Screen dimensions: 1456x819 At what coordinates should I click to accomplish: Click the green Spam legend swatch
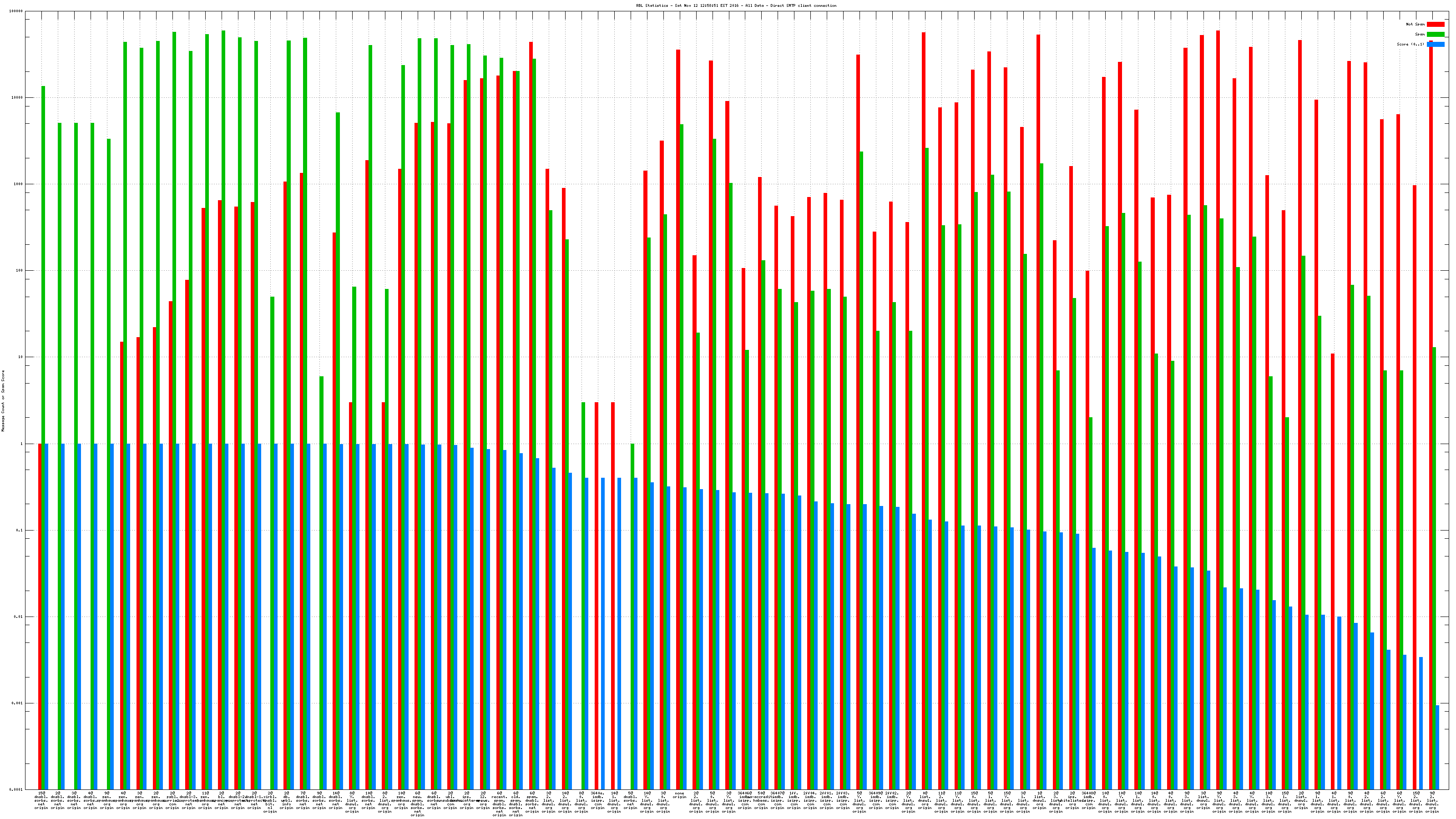[1435, 35]
